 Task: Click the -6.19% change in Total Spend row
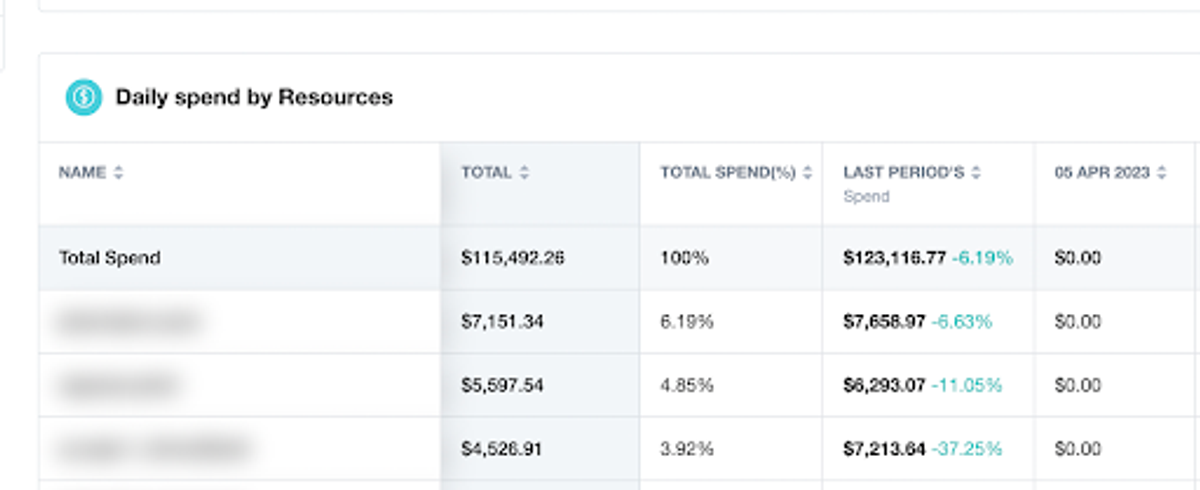(982, 258)
